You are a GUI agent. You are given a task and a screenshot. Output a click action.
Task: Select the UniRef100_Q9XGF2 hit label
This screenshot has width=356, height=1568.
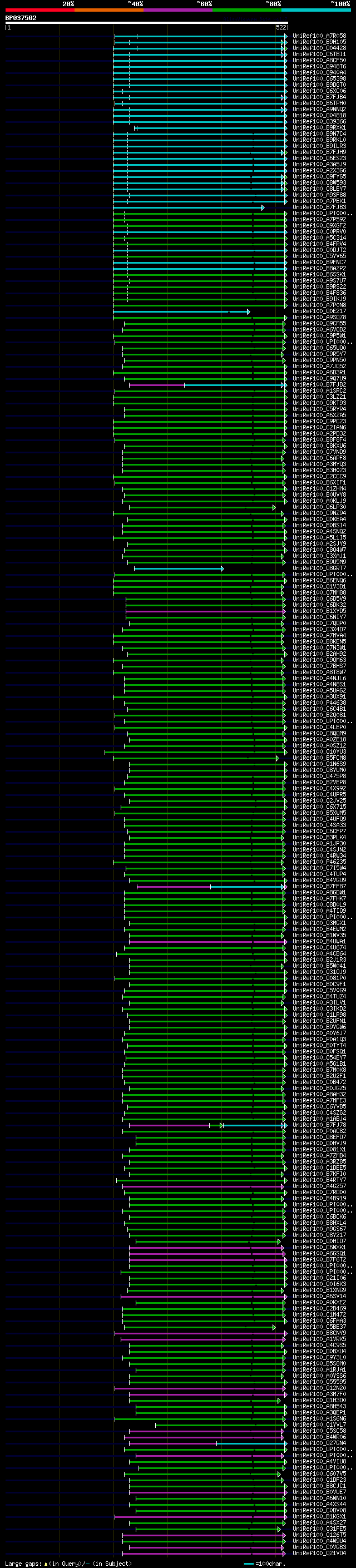click(x=319, y=225)
